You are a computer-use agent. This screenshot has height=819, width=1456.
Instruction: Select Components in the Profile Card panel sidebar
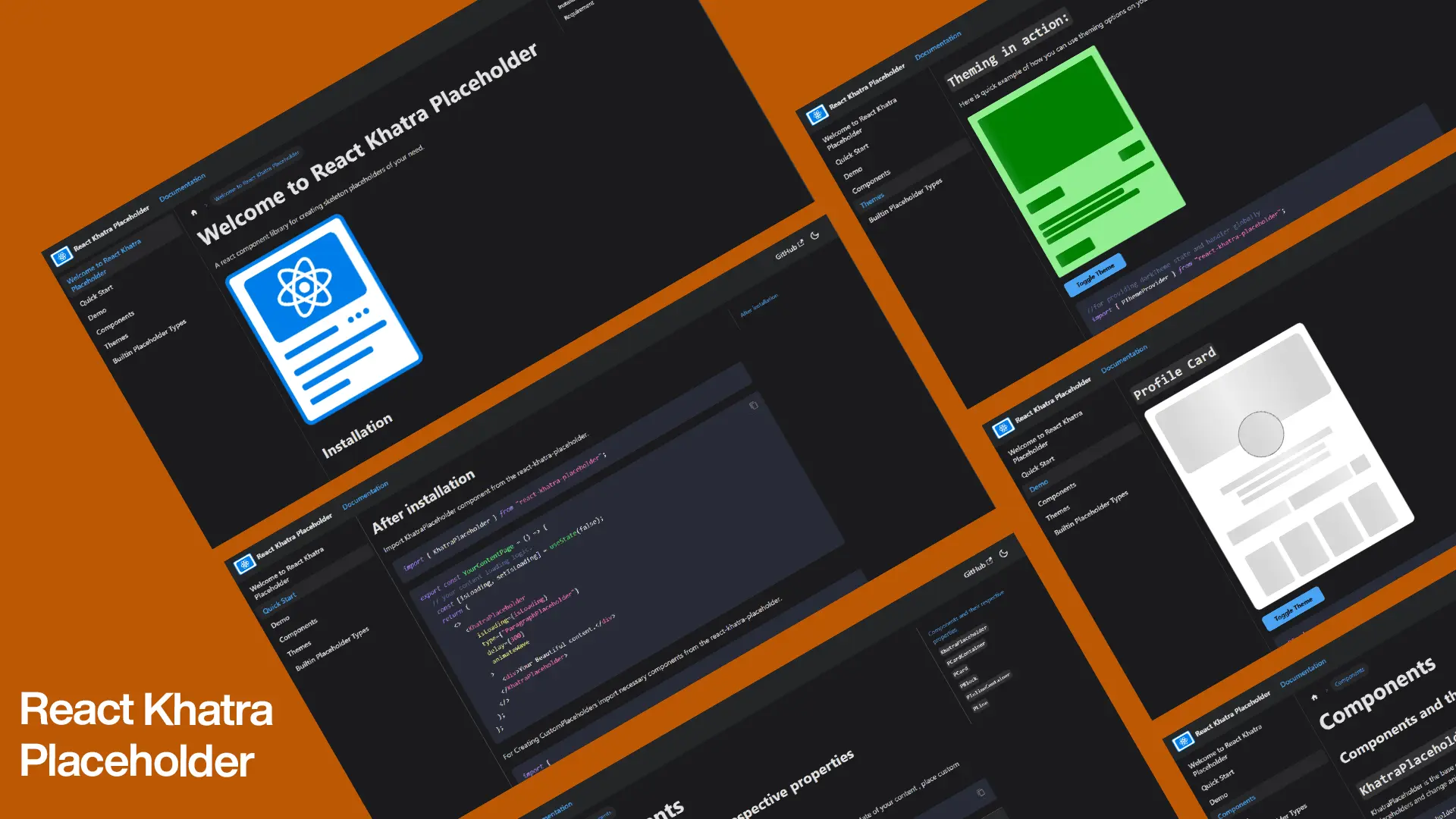coord(1057,494)
